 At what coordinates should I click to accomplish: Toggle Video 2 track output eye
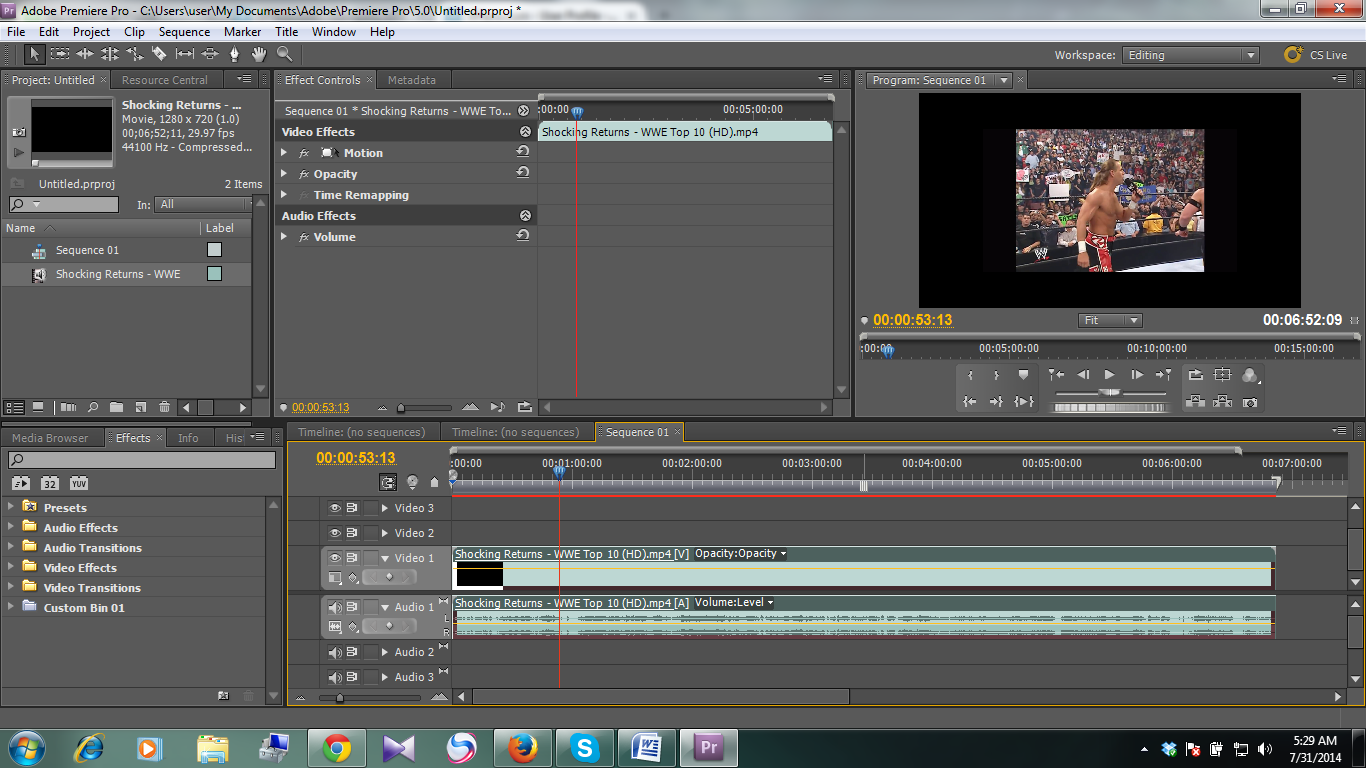(x=335, y=533)
